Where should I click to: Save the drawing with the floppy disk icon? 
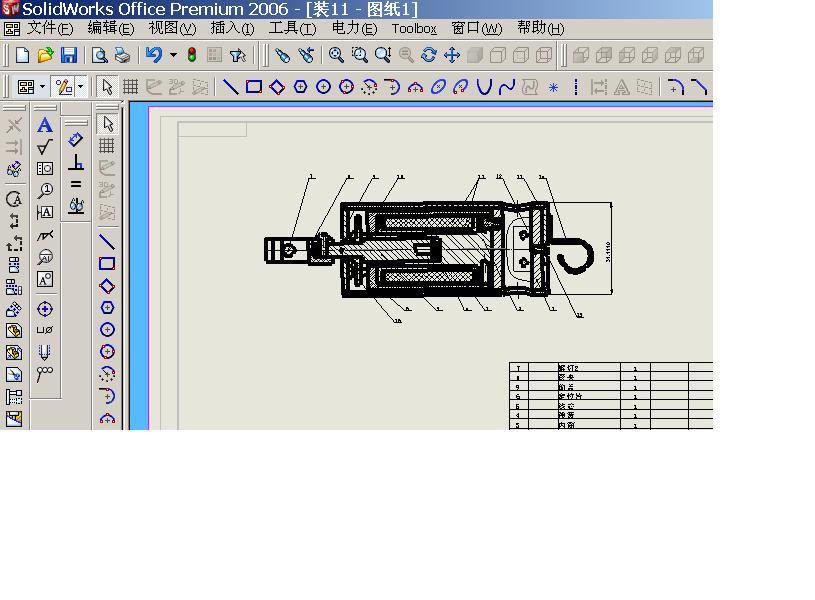pos(69,56)
